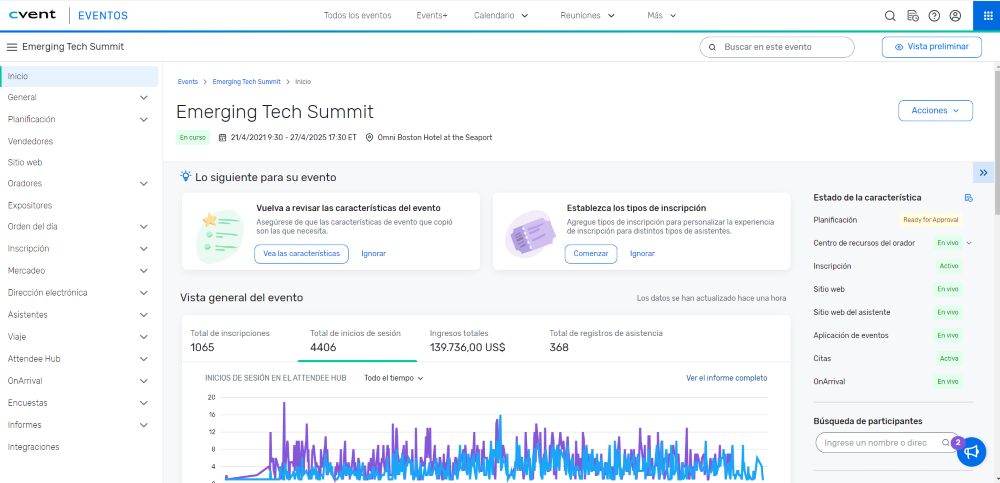Screen dimensions: 1000x483
Task: Expand the Centro de recursos del orador chevron
Action: pyautogui.click(x=969, y=243)
